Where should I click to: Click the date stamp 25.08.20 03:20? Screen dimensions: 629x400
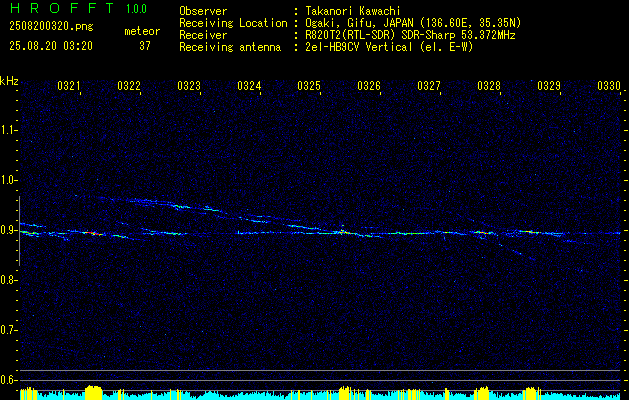point(51,46)
